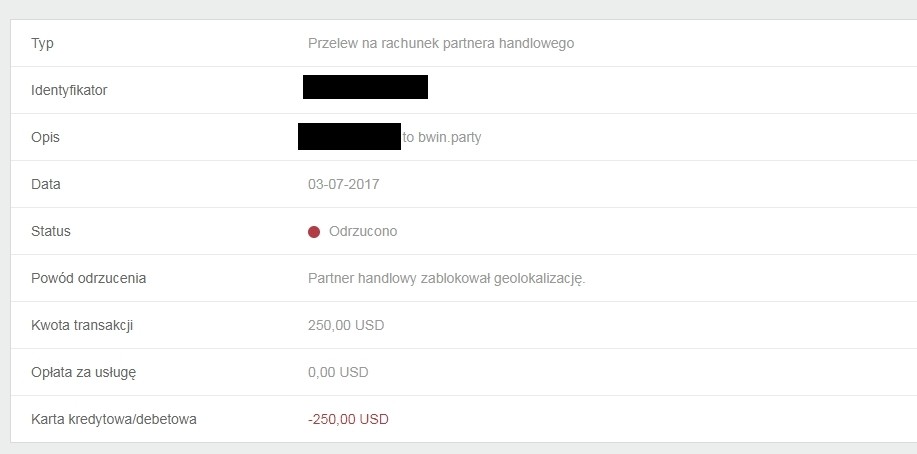Select 'Przelew na rachunek partnera handlowego' text
Screen dimensions: 917x454
tap(441, 43)
